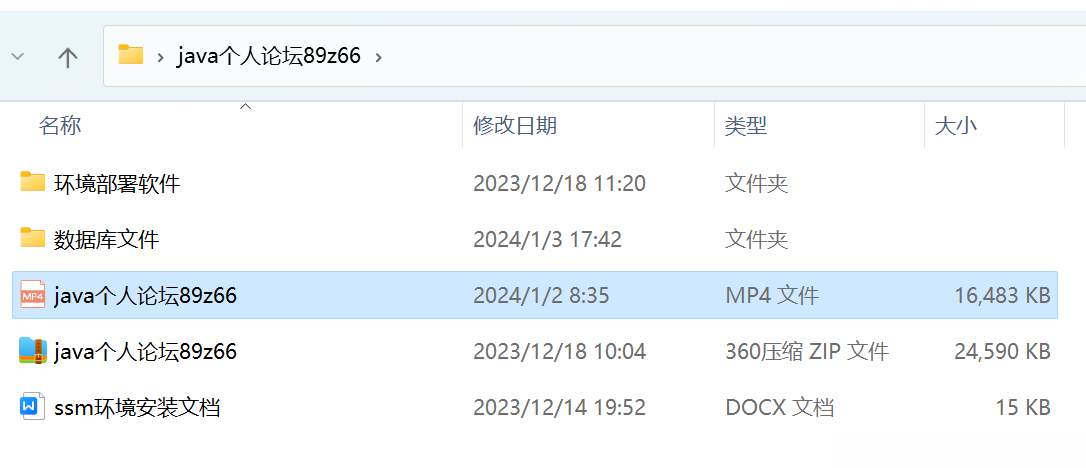Open recent locations dropdown chevron
1086x468 pixels.
(18, 57)
